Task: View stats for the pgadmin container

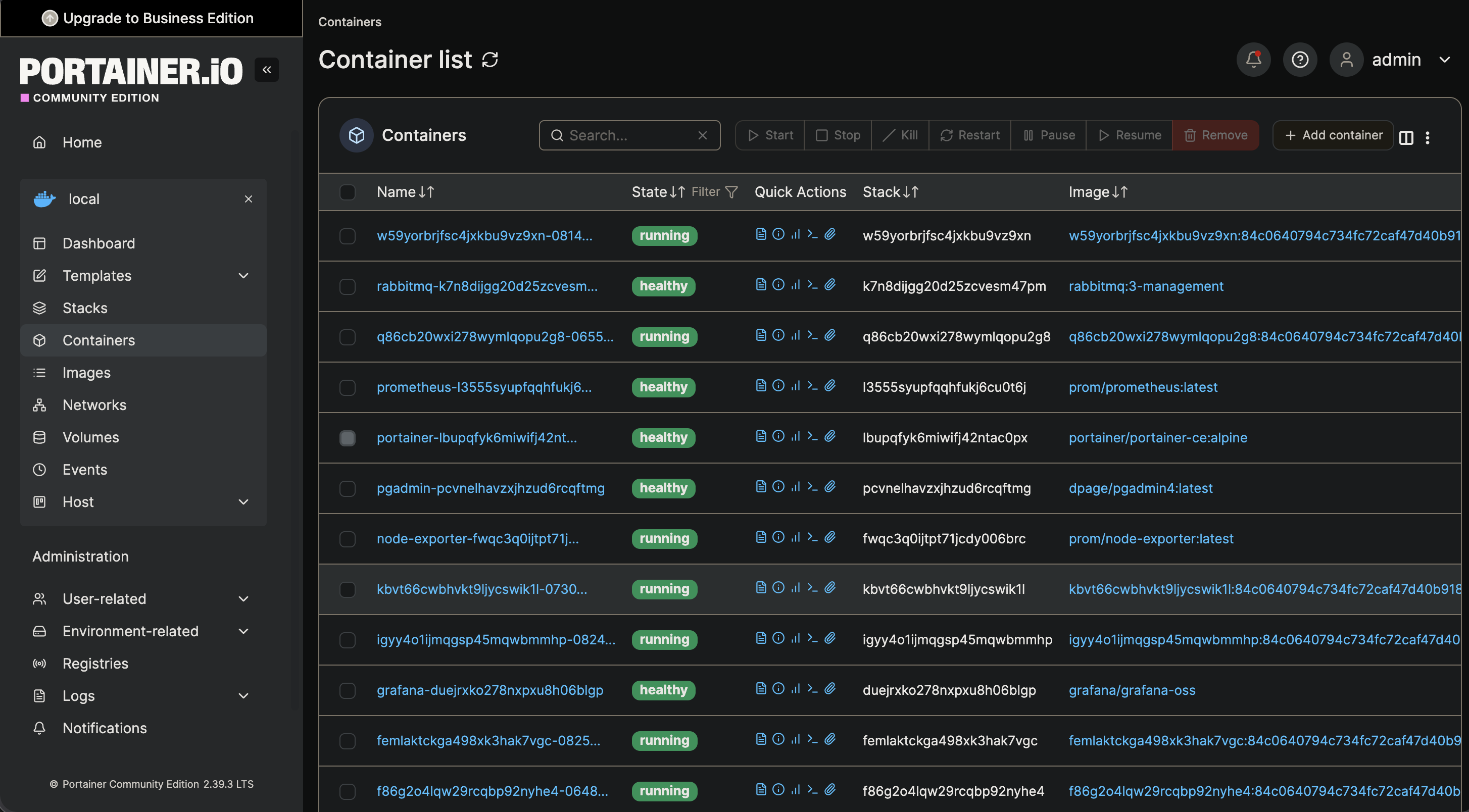Action: (795, 486)
